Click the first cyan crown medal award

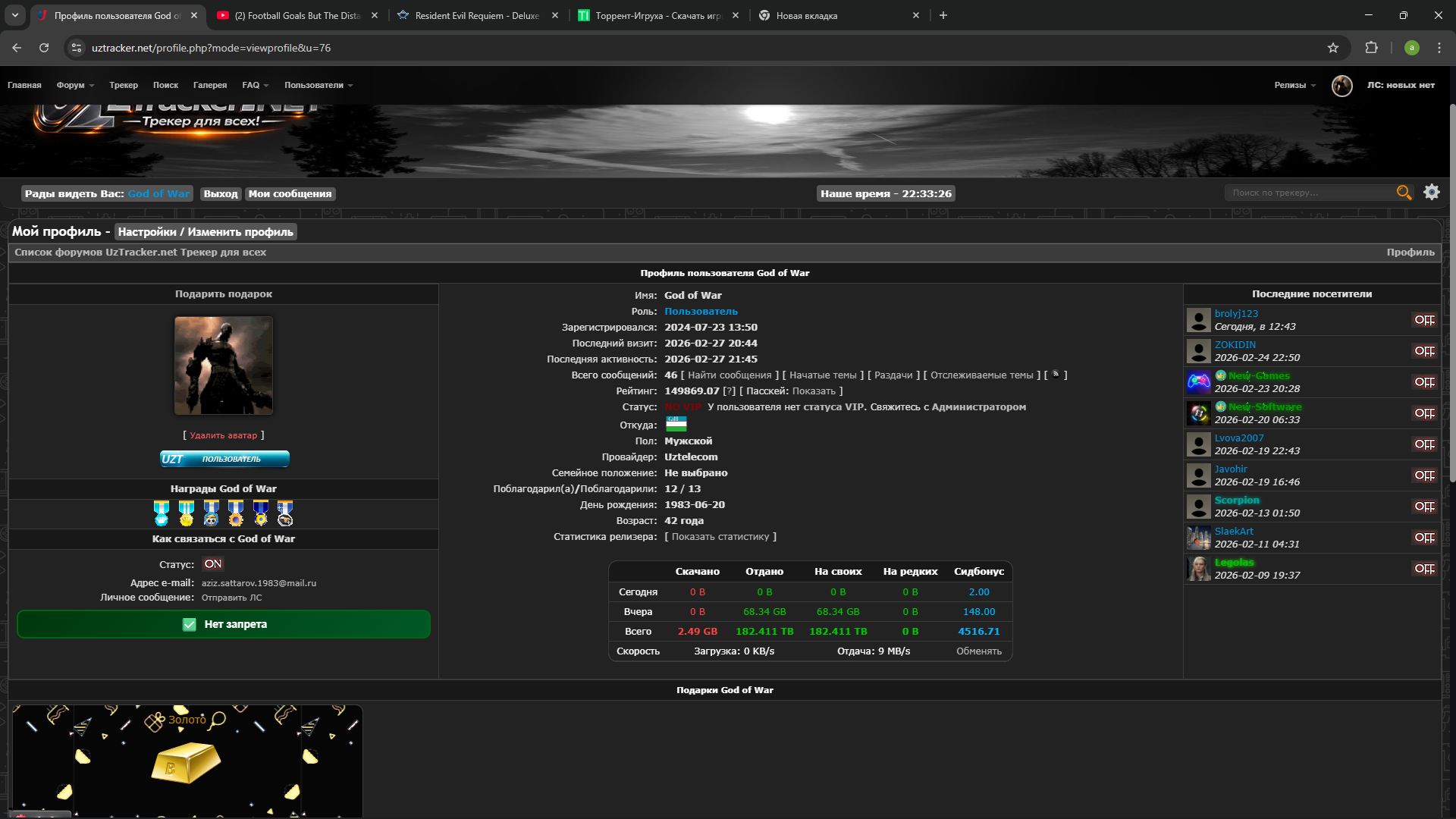162,513
